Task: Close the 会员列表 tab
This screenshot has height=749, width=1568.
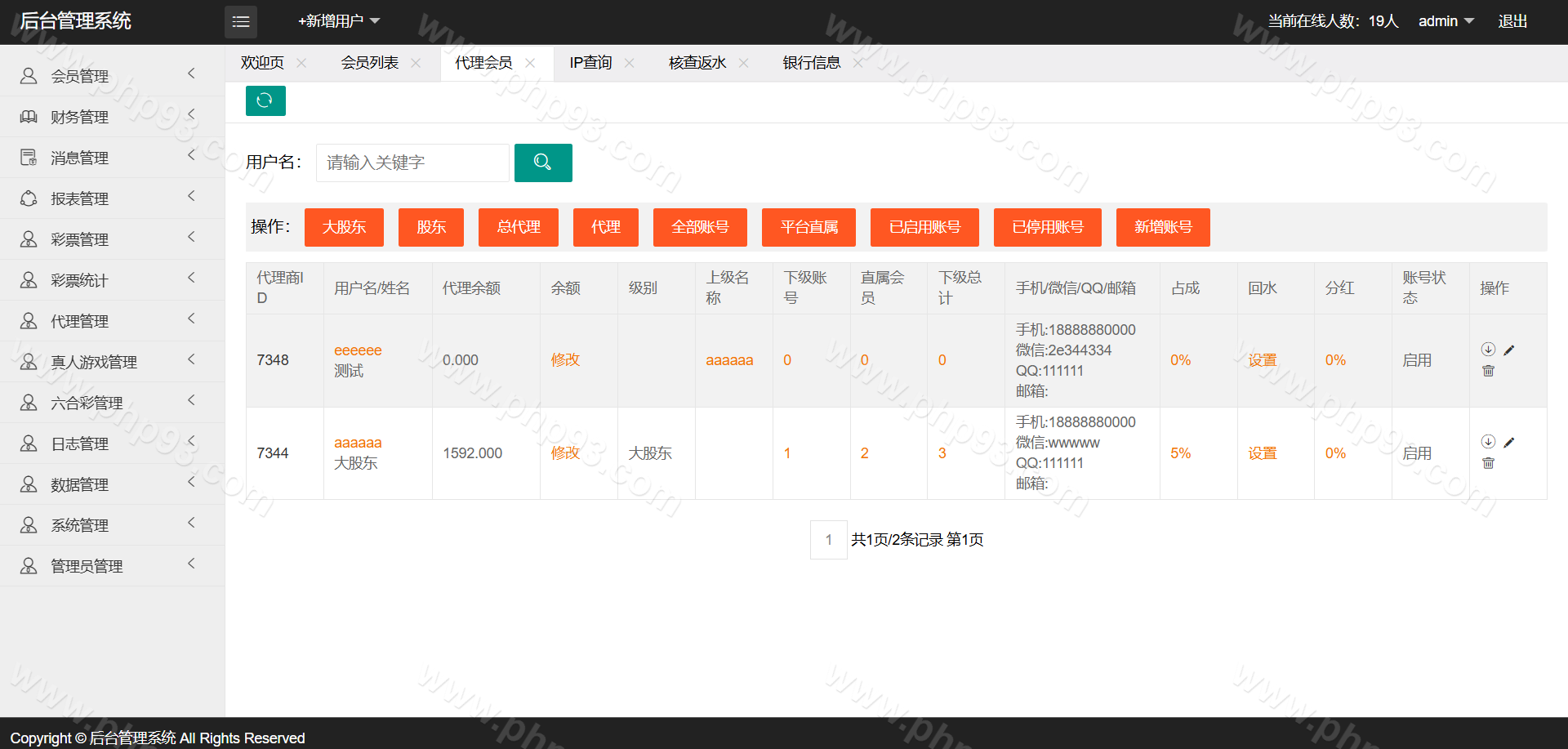Action: [x=416, y=63]
